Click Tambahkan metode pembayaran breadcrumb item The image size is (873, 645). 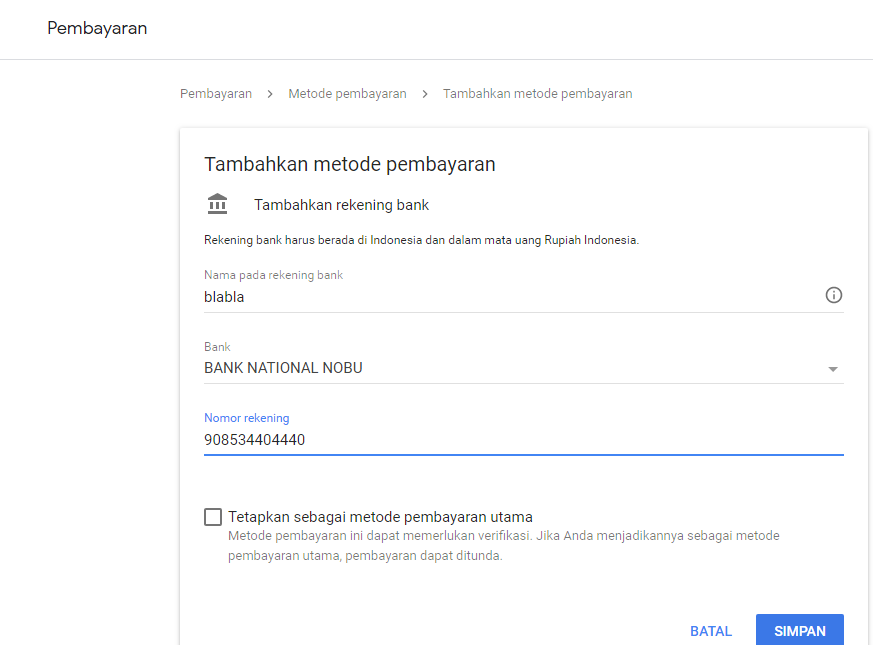(537, 94)
